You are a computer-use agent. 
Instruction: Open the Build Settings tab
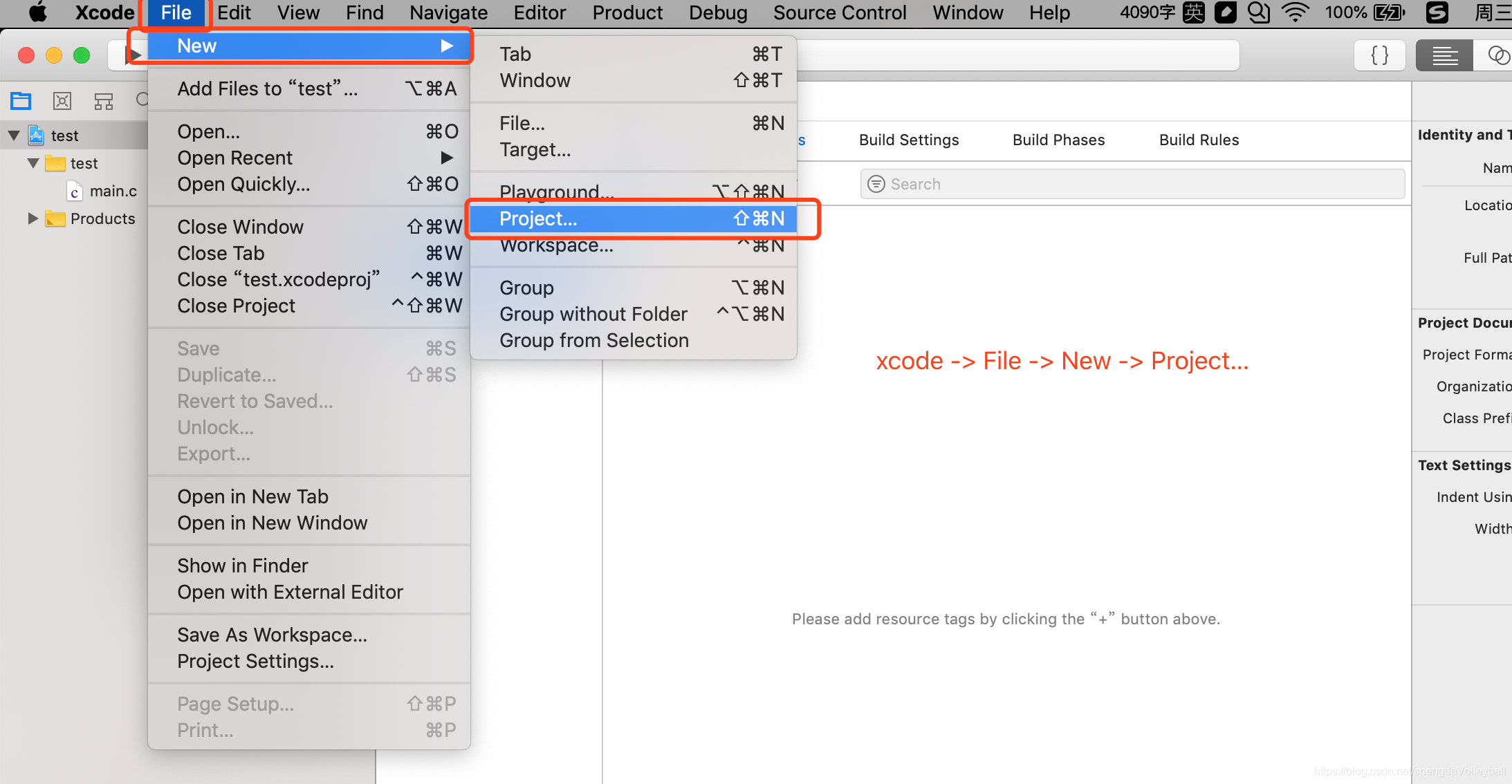point(909,140)
